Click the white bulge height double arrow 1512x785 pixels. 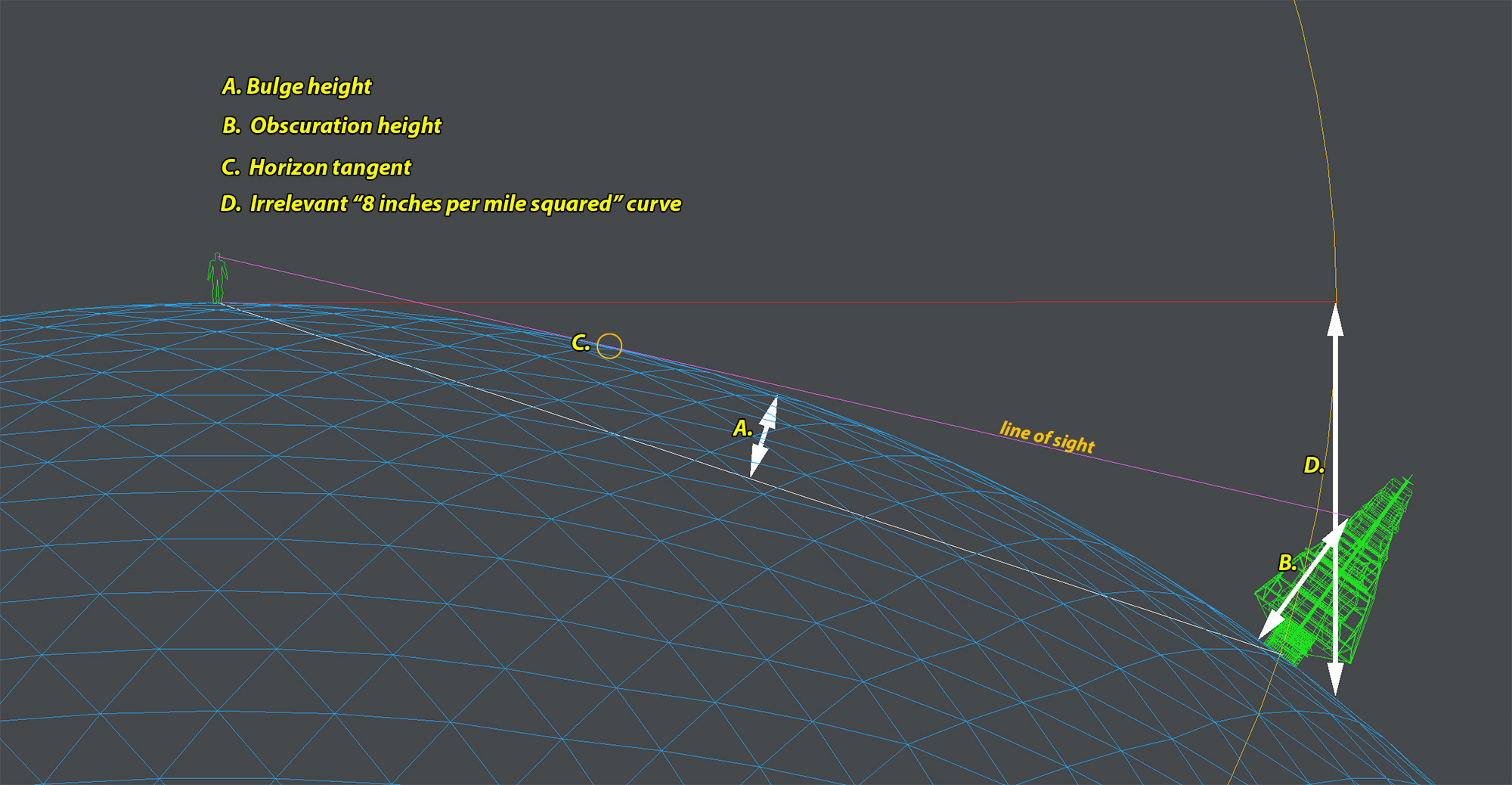click(x=764, y=437)
